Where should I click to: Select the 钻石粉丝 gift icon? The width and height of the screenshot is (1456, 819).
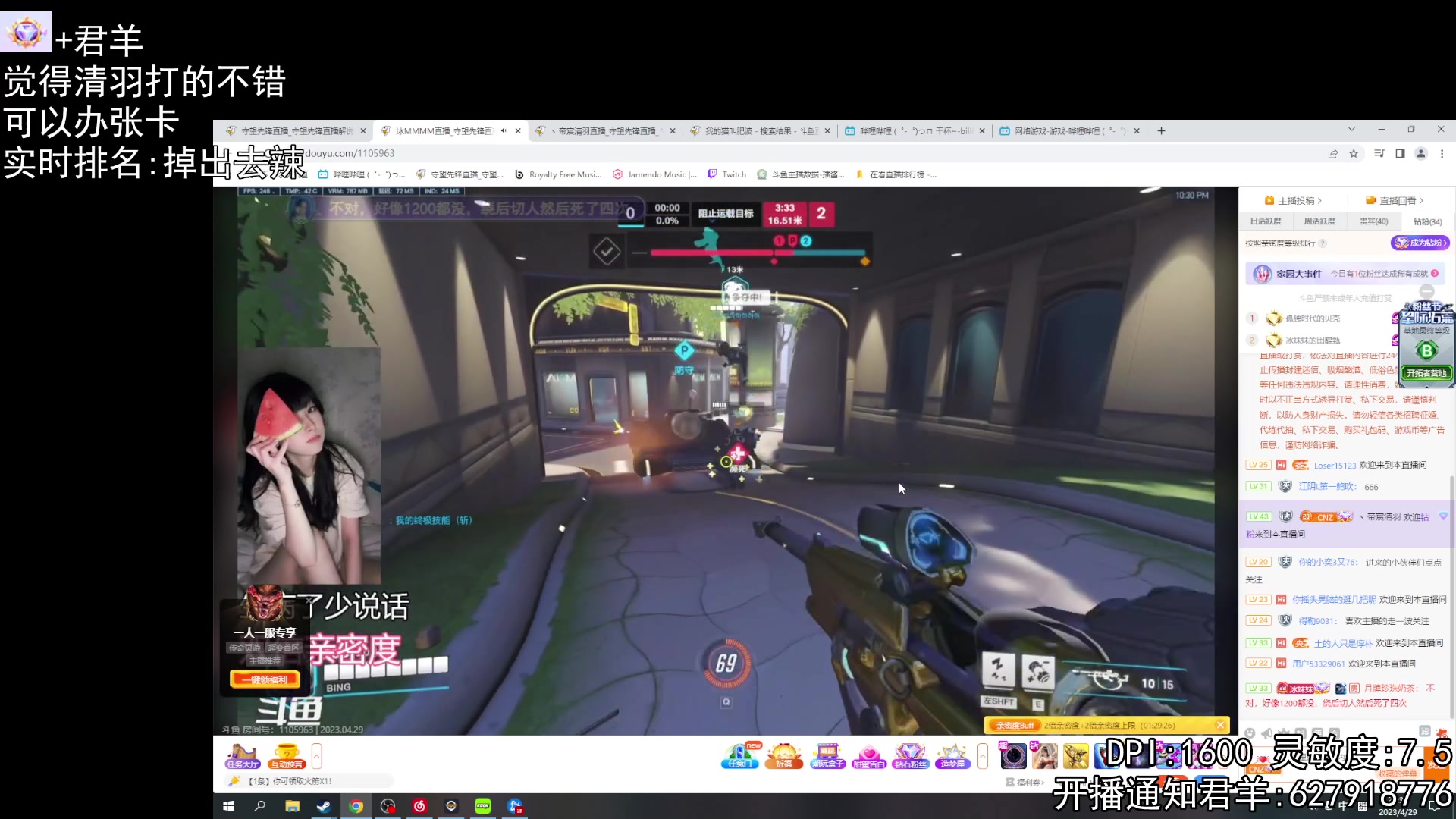[x=911, y=755]
